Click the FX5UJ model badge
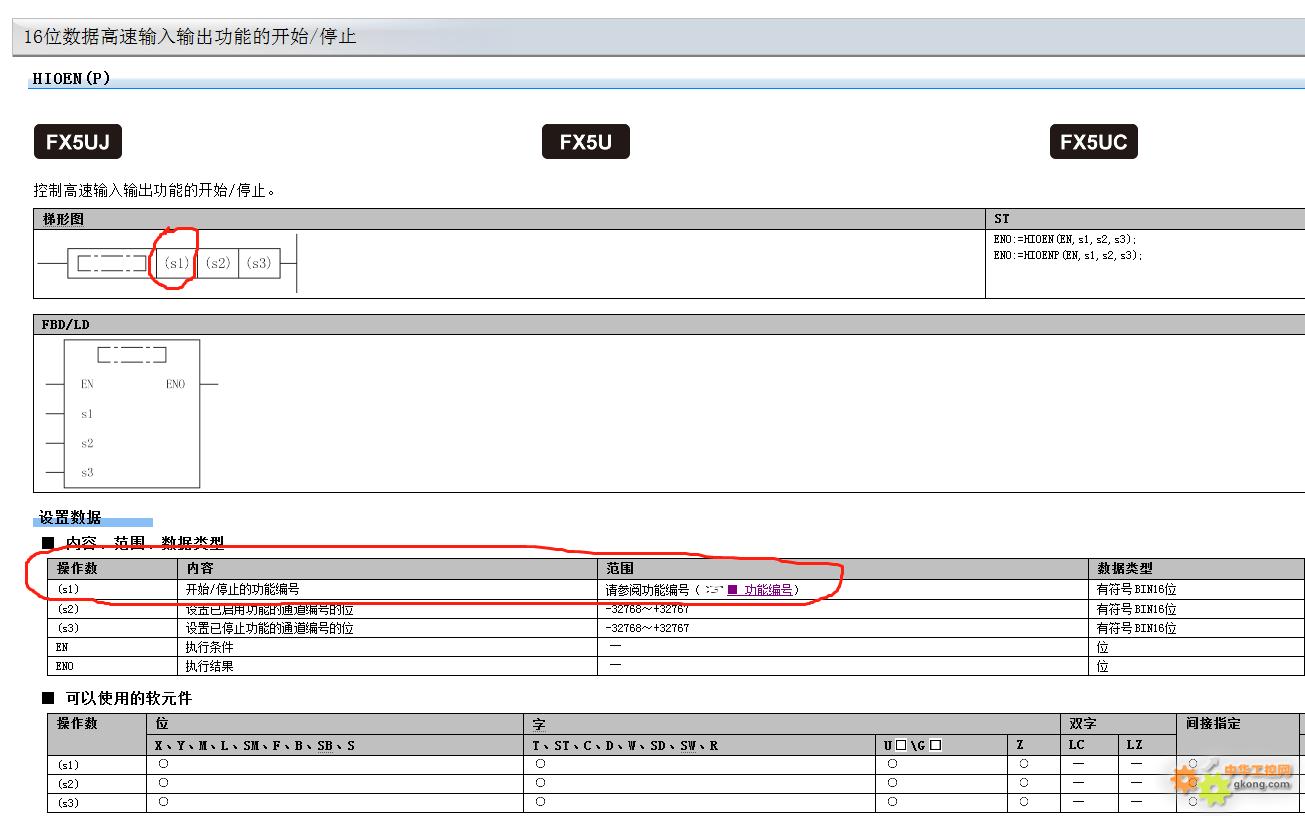 [78, 142]
